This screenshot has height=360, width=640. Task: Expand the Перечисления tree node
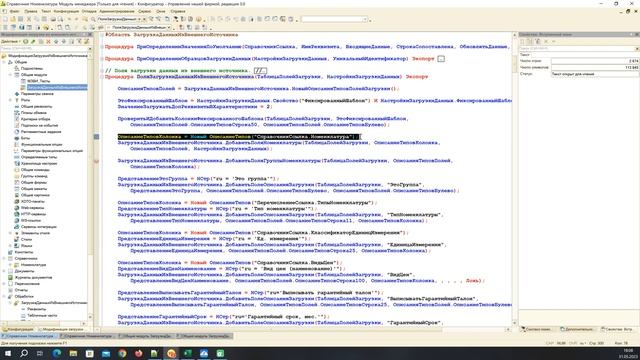click(4, 284)
